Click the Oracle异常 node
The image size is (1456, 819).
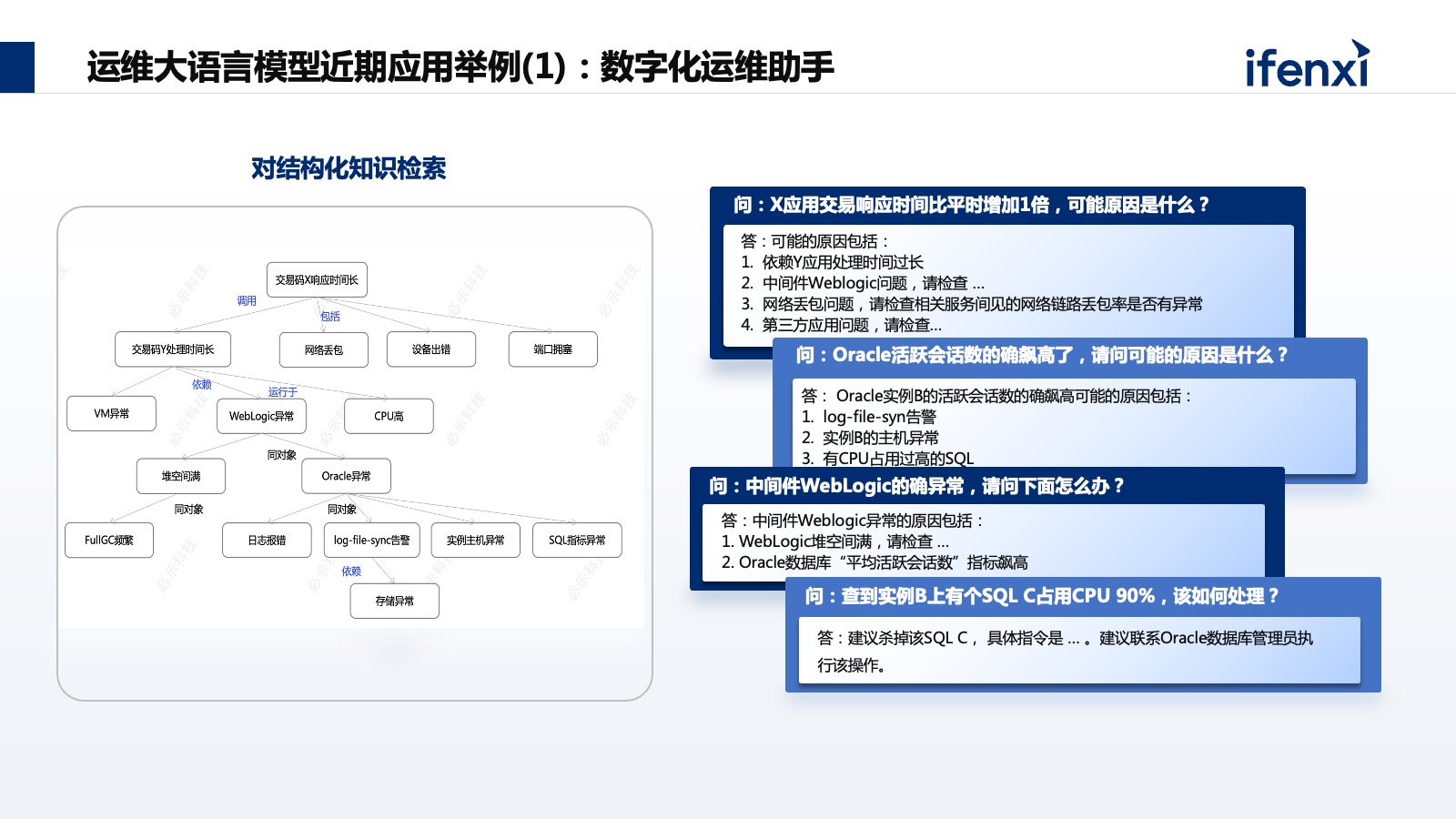coord(346,476)
